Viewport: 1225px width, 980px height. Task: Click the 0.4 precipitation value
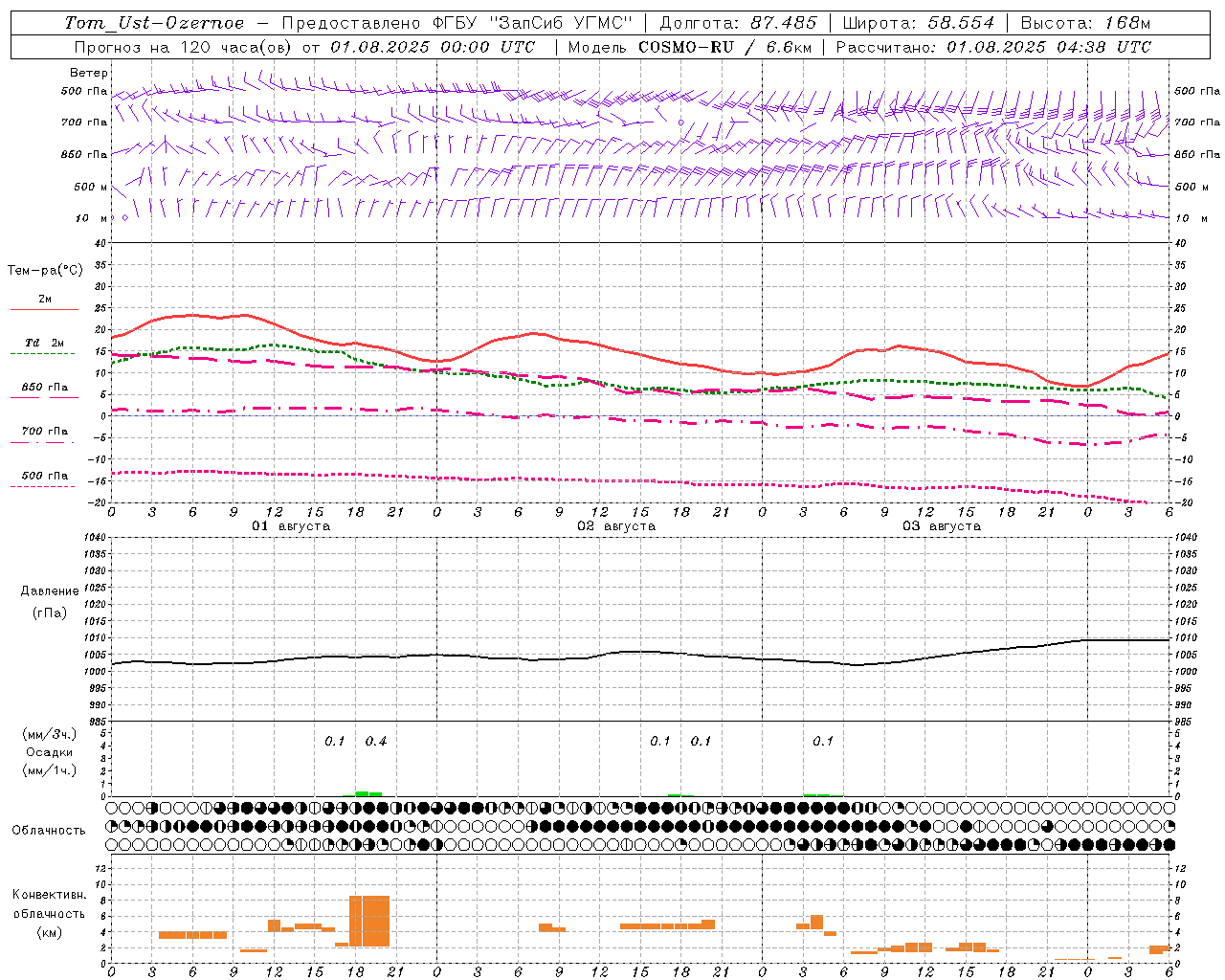point(375,742)
